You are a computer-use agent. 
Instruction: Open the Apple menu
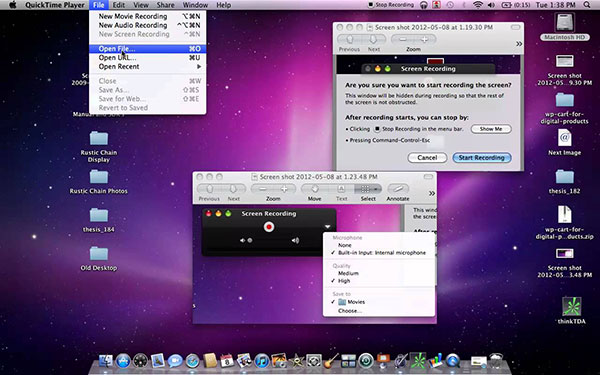click(13, 5)
